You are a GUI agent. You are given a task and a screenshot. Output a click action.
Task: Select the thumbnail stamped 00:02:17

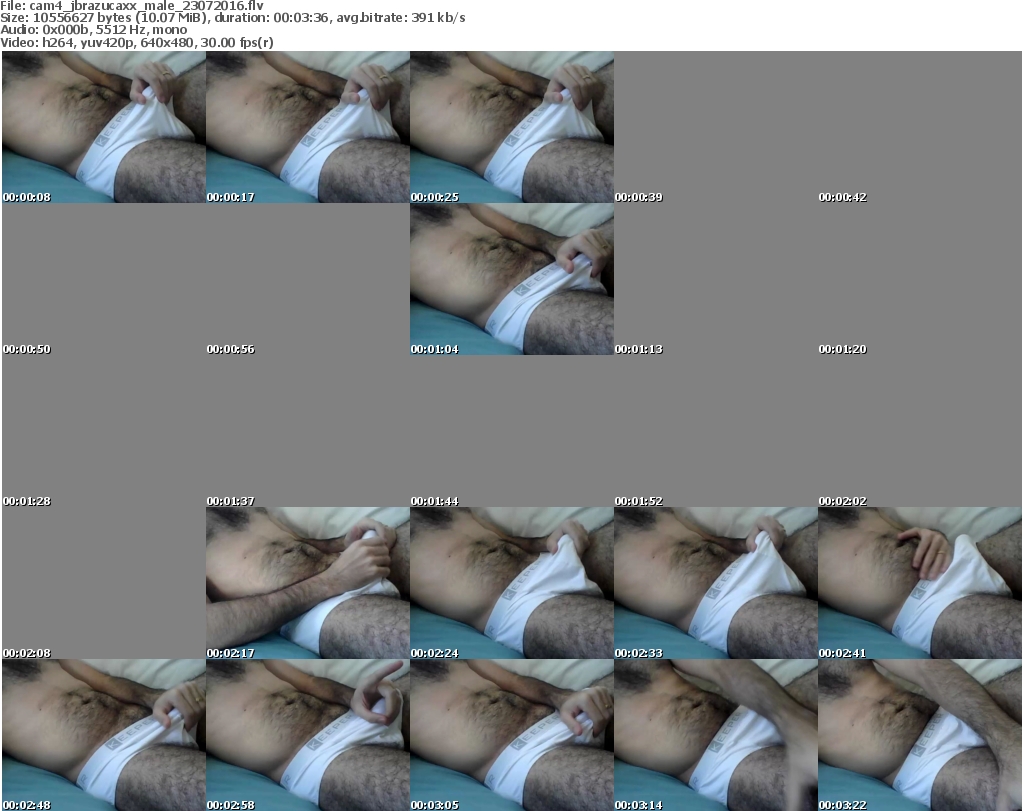pos(308,583)
